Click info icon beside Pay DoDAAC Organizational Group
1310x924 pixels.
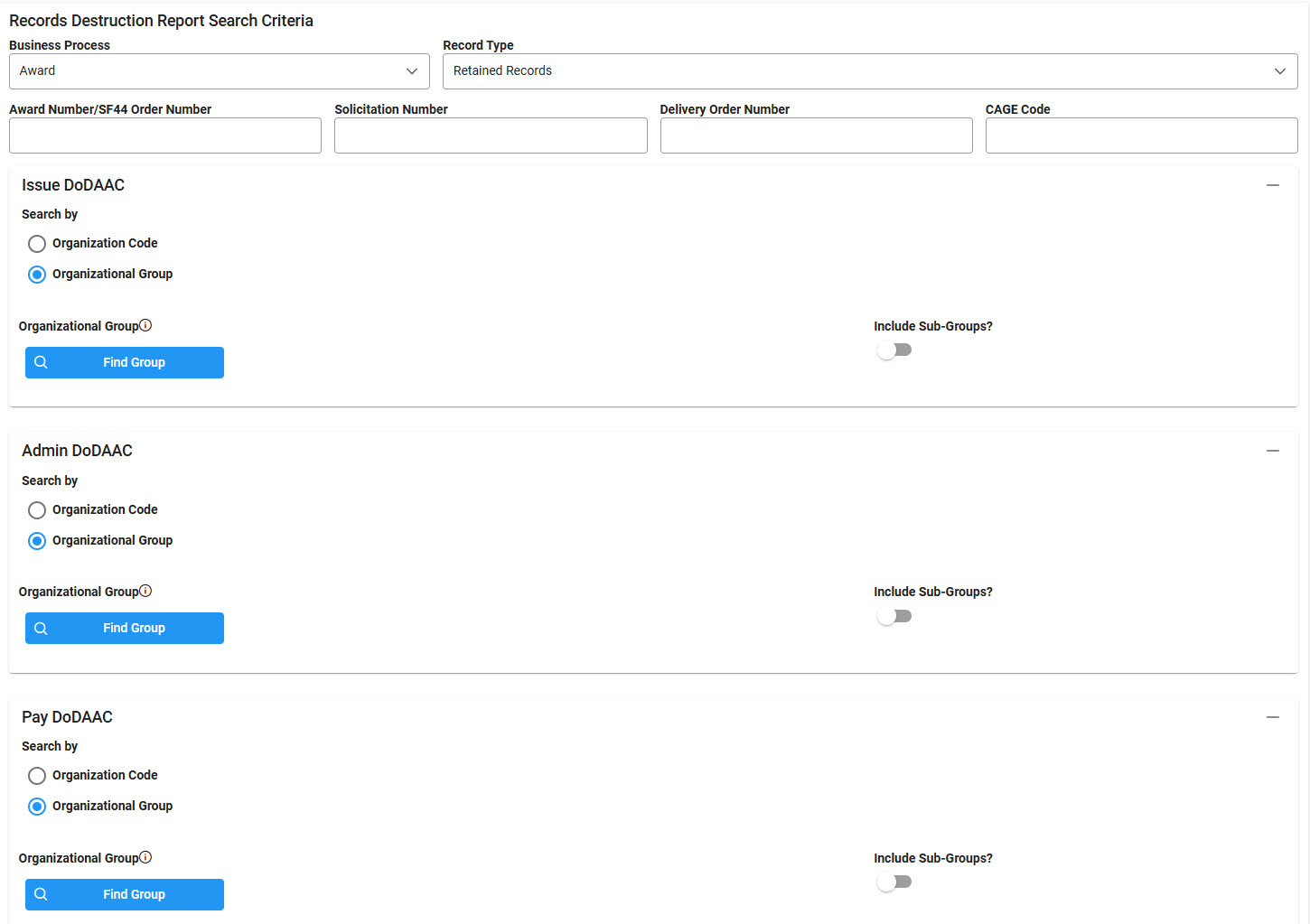point(145,857)
